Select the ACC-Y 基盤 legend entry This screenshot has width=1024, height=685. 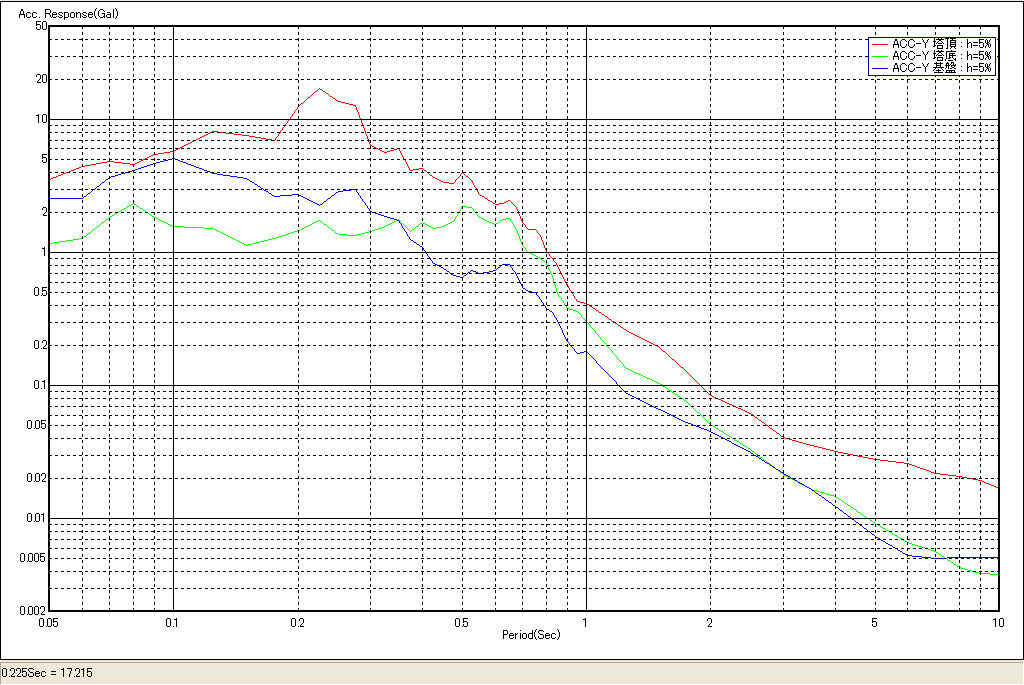[940, 68]
